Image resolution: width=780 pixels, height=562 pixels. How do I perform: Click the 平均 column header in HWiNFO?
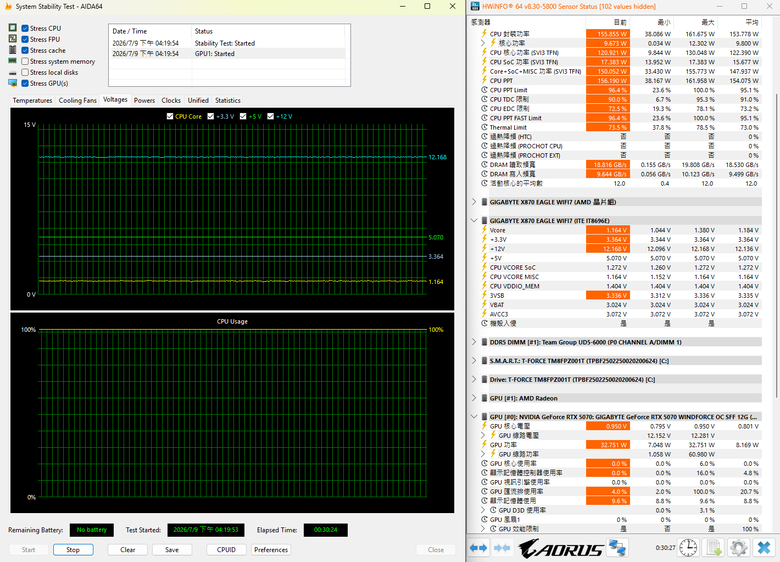[740, 22]
